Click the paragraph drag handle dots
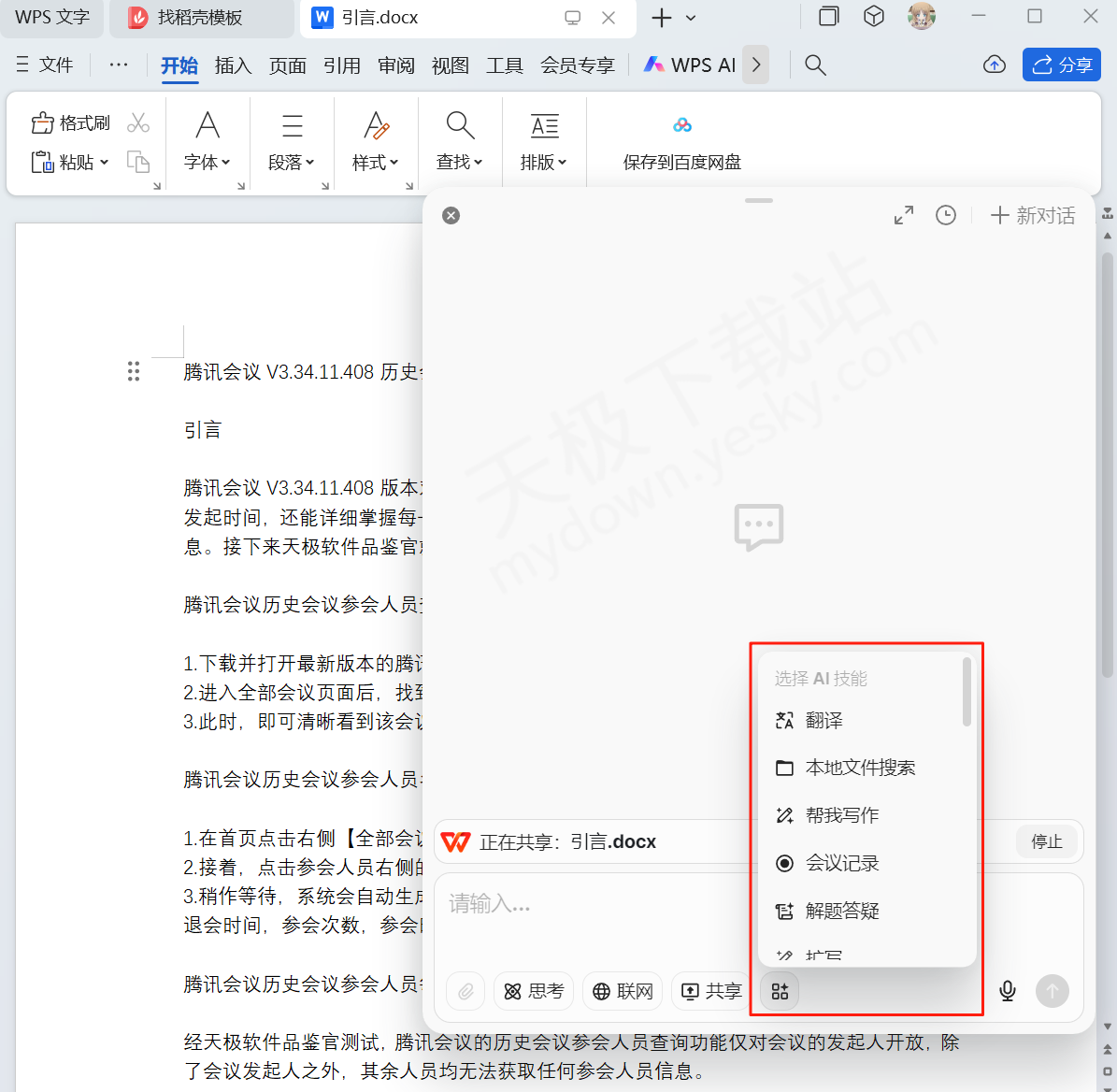 pyautogui.click(x=134, y=371)
